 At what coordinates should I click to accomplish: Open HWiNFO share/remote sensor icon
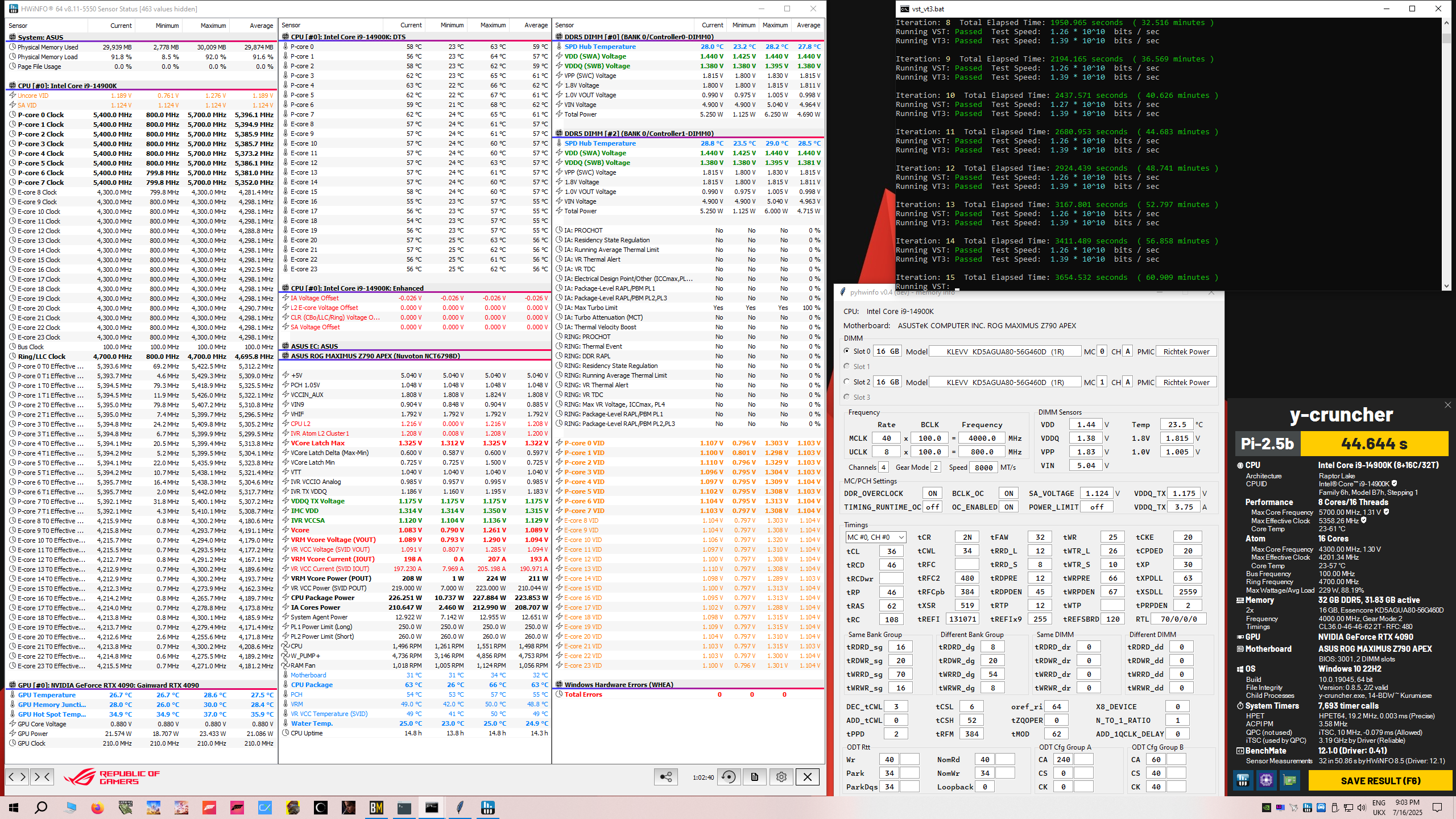666,777
